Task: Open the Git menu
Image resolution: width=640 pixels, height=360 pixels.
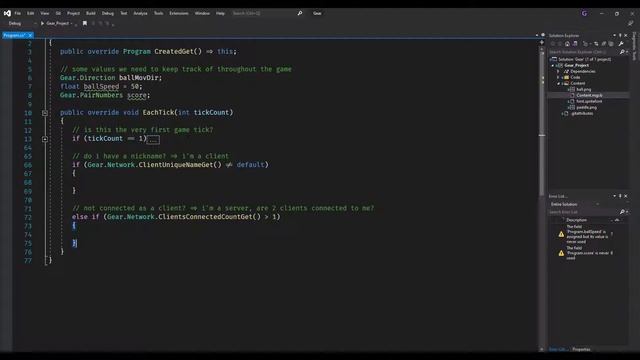Action: pos(58,13)
